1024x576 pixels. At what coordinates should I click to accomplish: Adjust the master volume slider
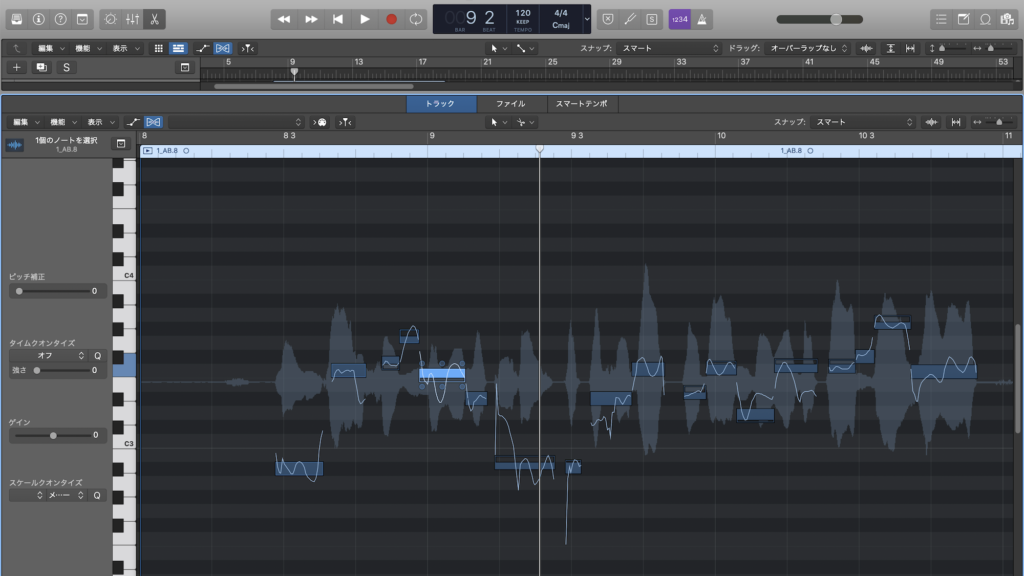click(x=820, y=20)
